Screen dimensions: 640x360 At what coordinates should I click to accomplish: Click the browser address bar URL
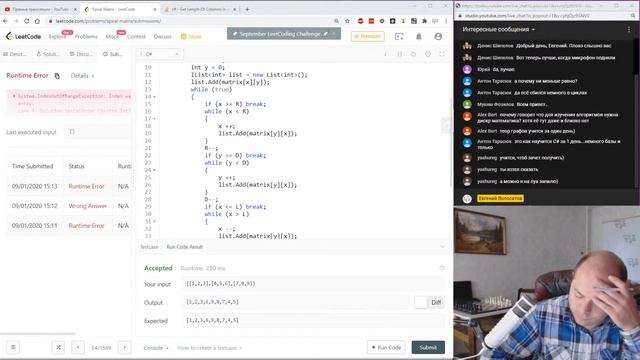[x=108, y=21]
